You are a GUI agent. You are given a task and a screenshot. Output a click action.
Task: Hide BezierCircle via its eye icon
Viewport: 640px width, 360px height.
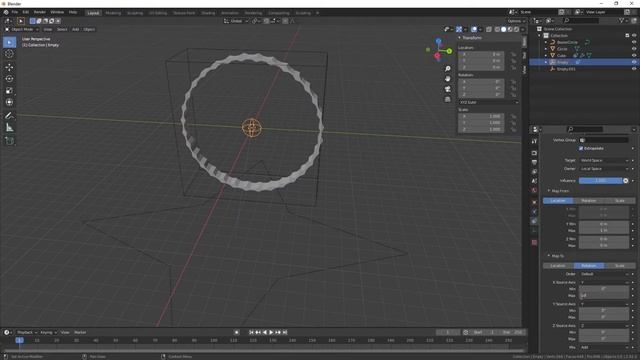pos(634,42)
